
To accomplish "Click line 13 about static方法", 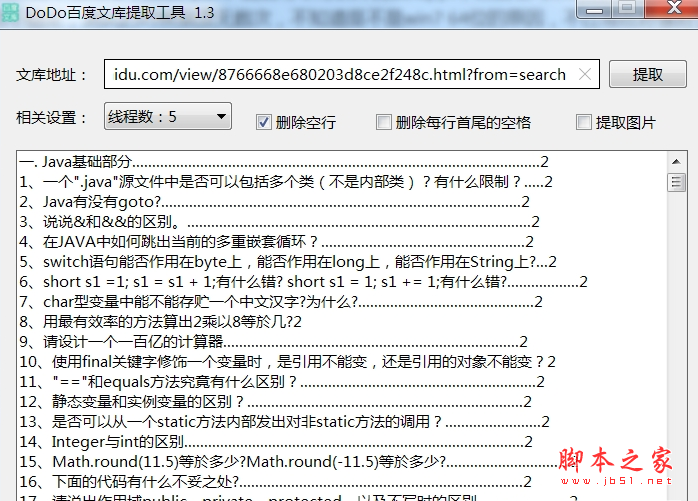I will pos(284,422).
